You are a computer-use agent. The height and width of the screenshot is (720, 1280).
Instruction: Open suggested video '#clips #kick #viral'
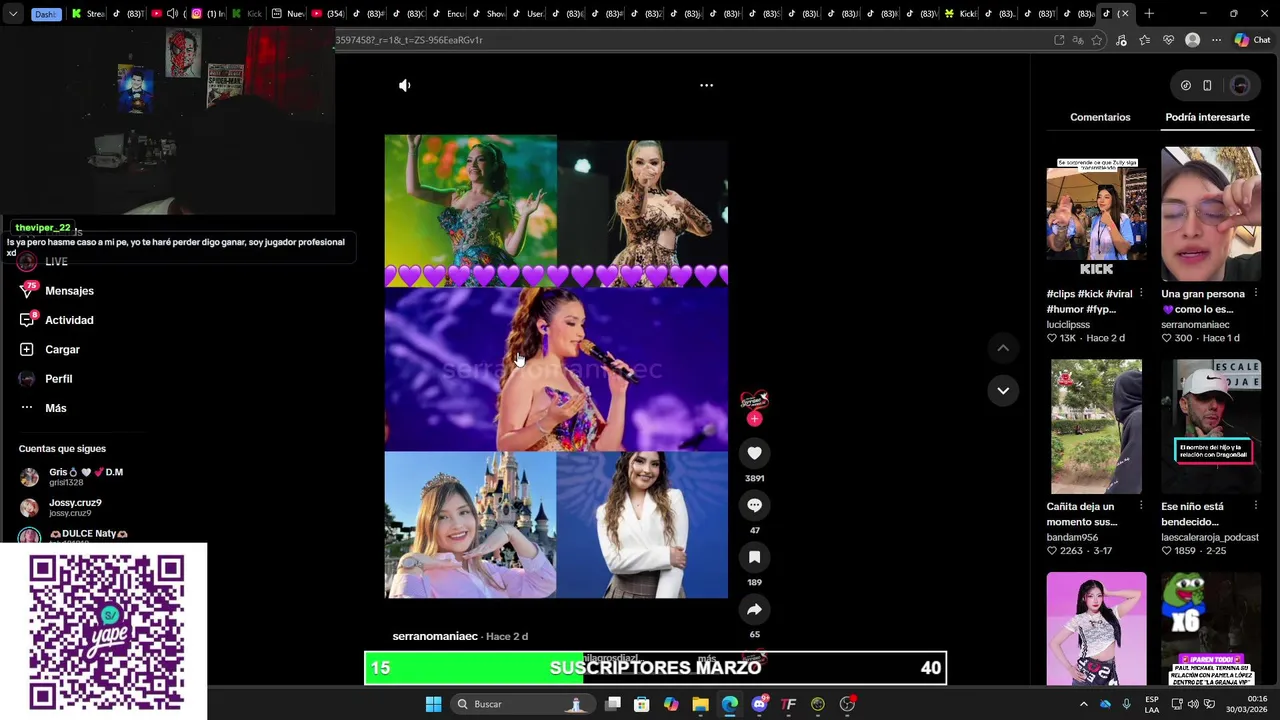(x=1096, y=213)
